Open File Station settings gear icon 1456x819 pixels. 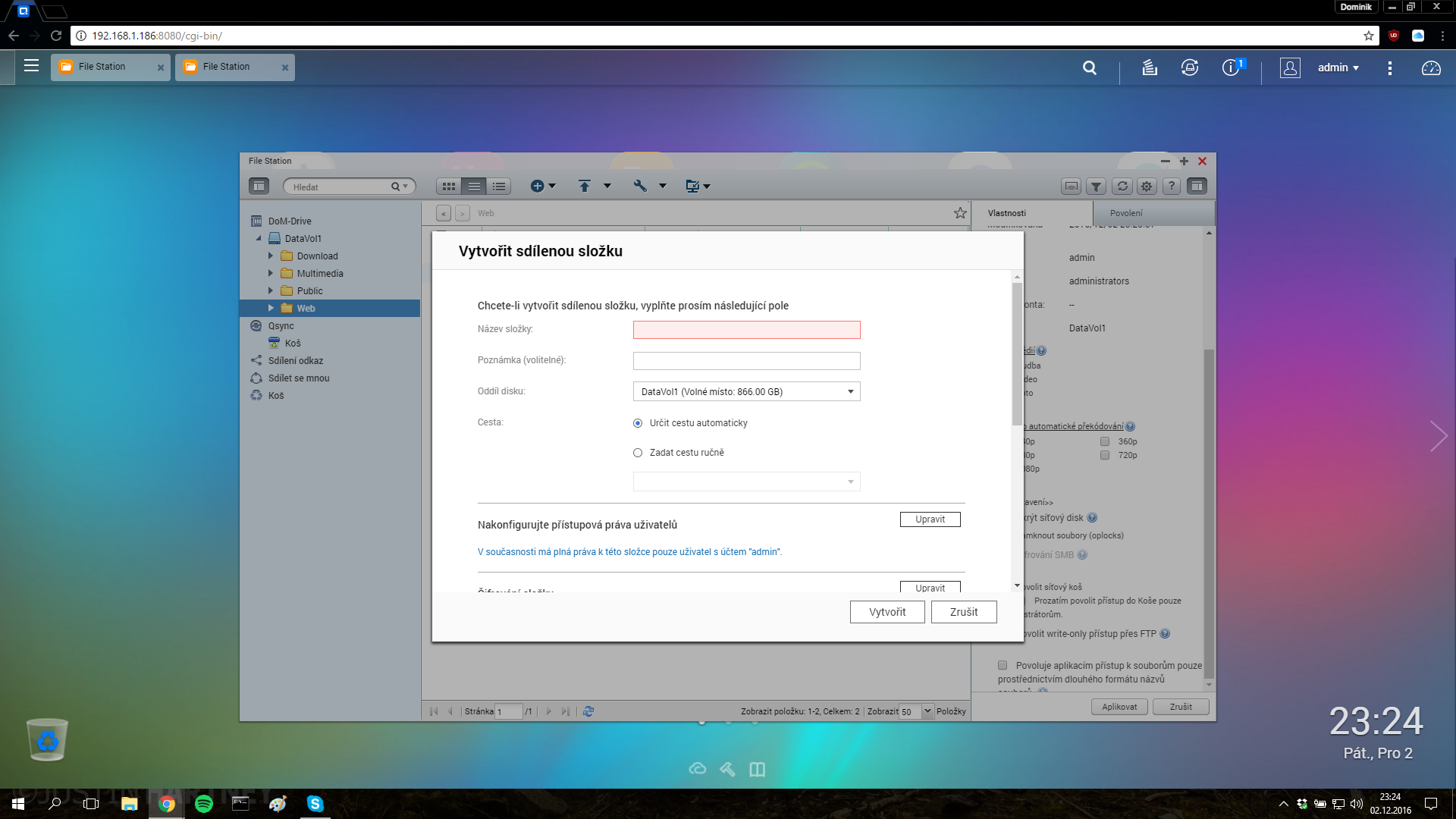click(x=1147, y=187)
